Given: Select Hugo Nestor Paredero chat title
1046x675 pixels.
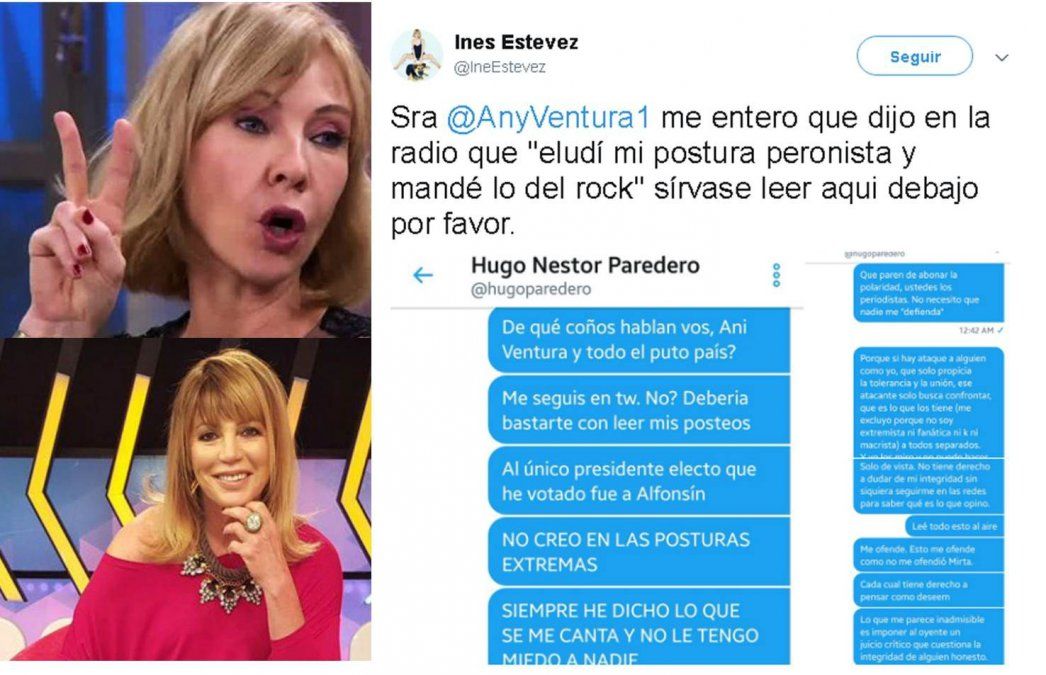Looking at the screenshot, I should tap(585, 265).
